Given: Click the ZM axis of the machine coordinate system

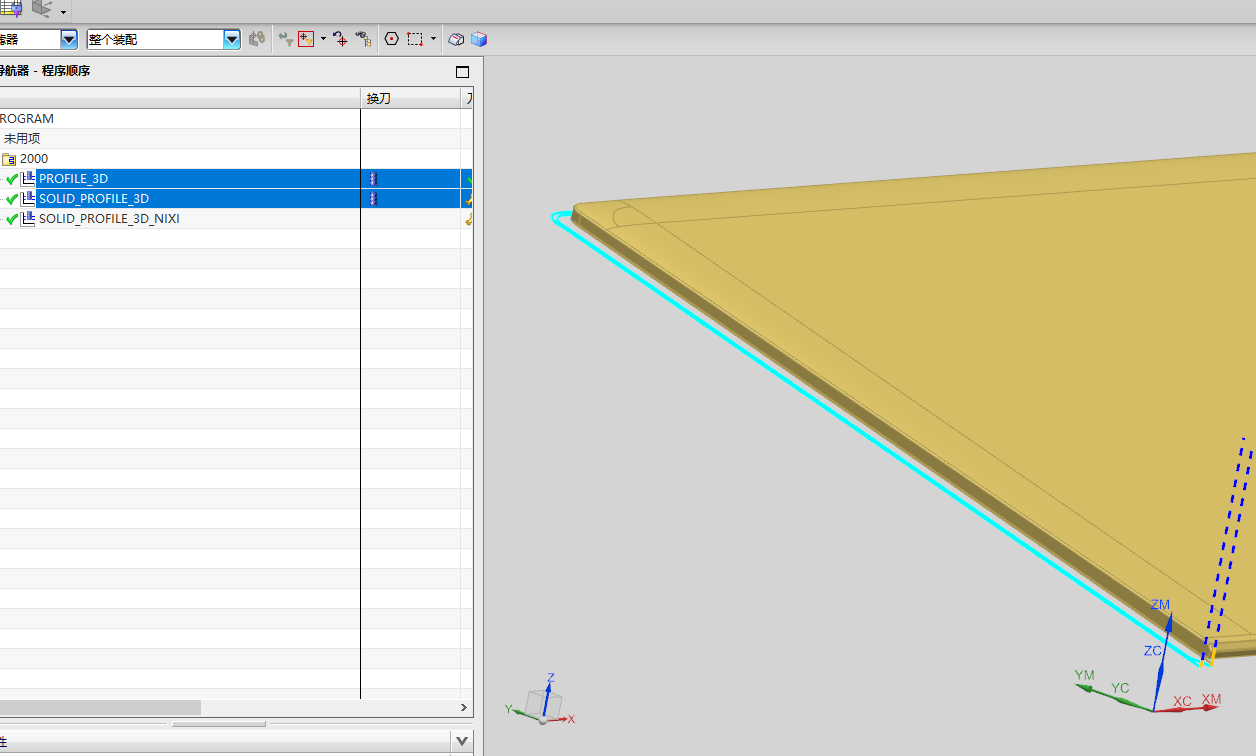Looking at the screenshot, I should (1163, 660).
